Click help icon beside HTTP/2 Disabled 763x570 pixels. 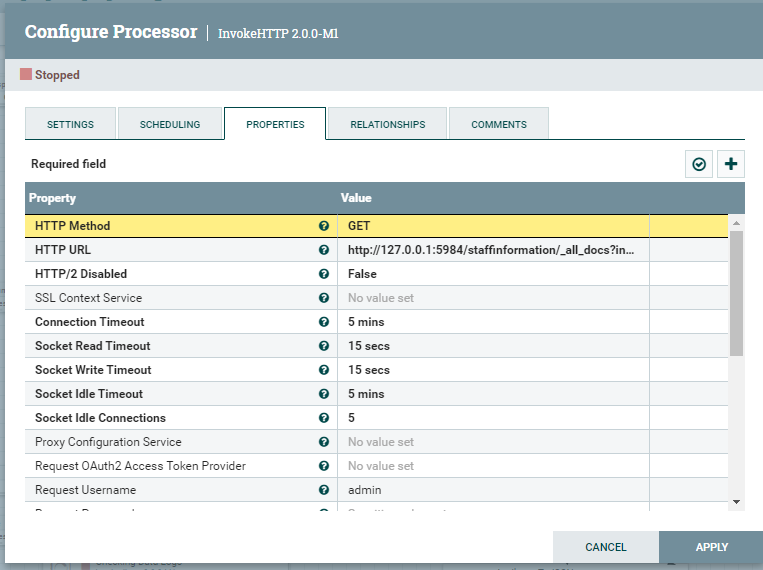click(x=324, y=274)
